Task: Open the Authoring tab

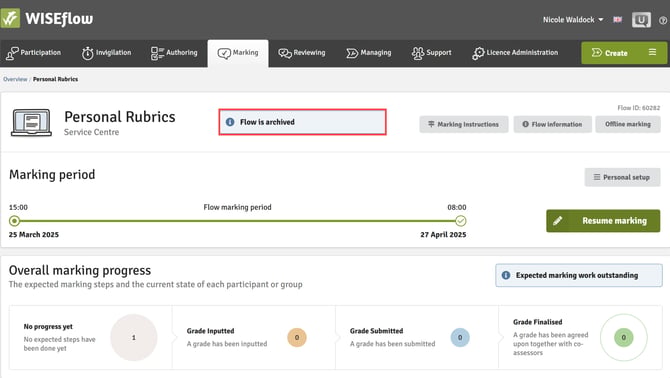Action: [x=174, y=53]
